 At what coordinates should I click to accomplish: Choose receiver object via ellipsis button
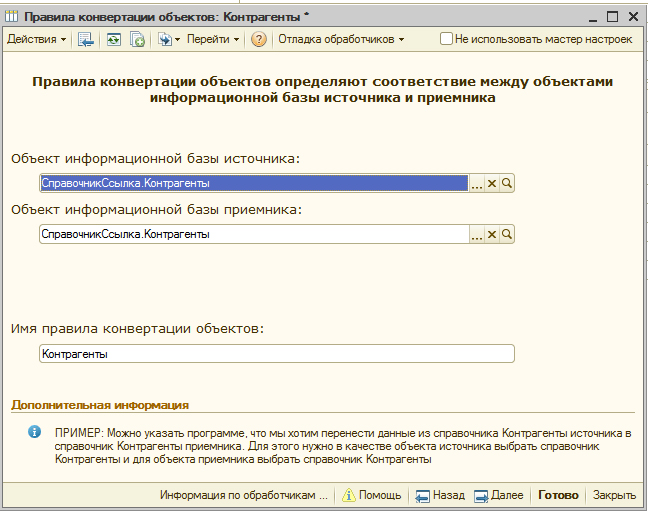pyautogui.click(x=477, y=234)
